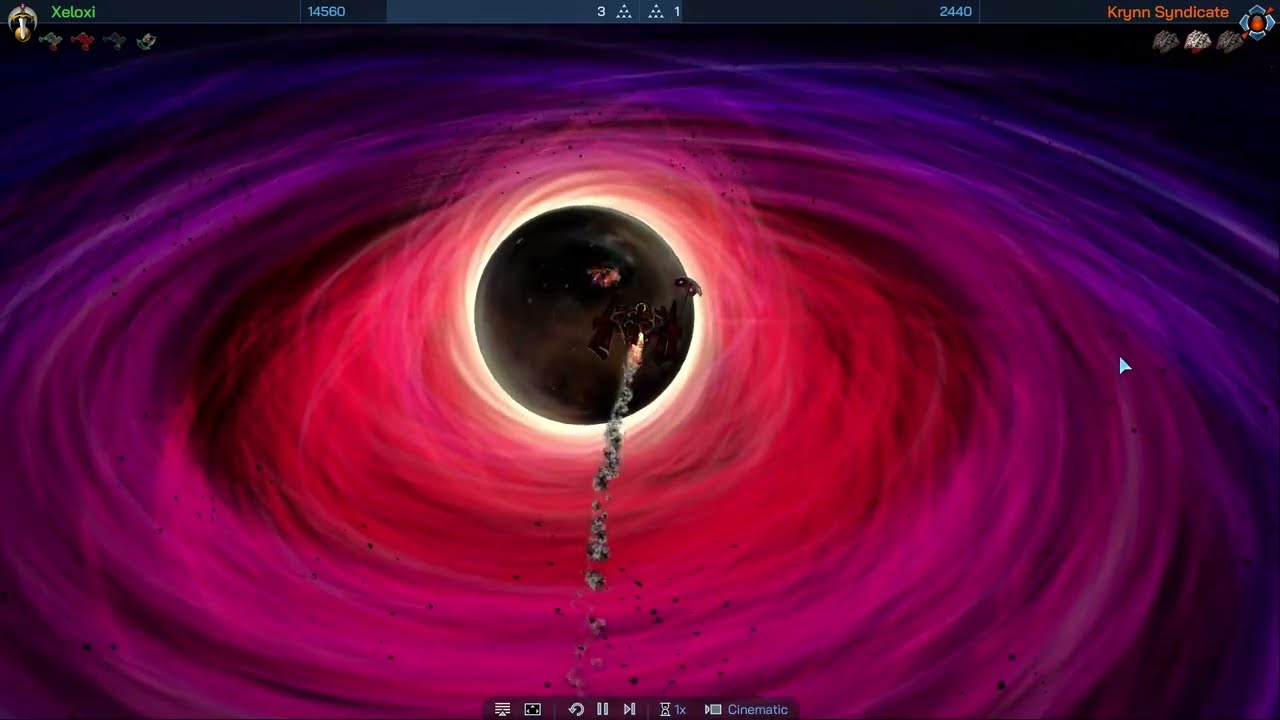Click the Xeloxi faction emblem
The width and height of the screenshot is (1280, 720).
(22, 21)
